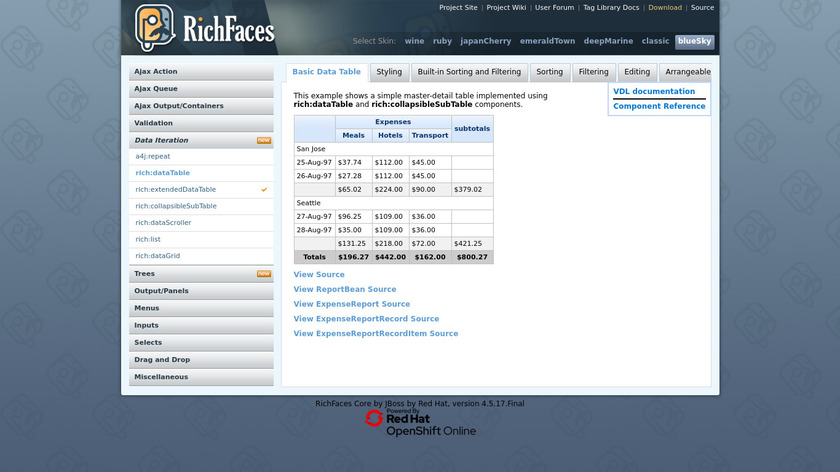
Task: Expand the Output/Panels section
Action: (201, 291)
